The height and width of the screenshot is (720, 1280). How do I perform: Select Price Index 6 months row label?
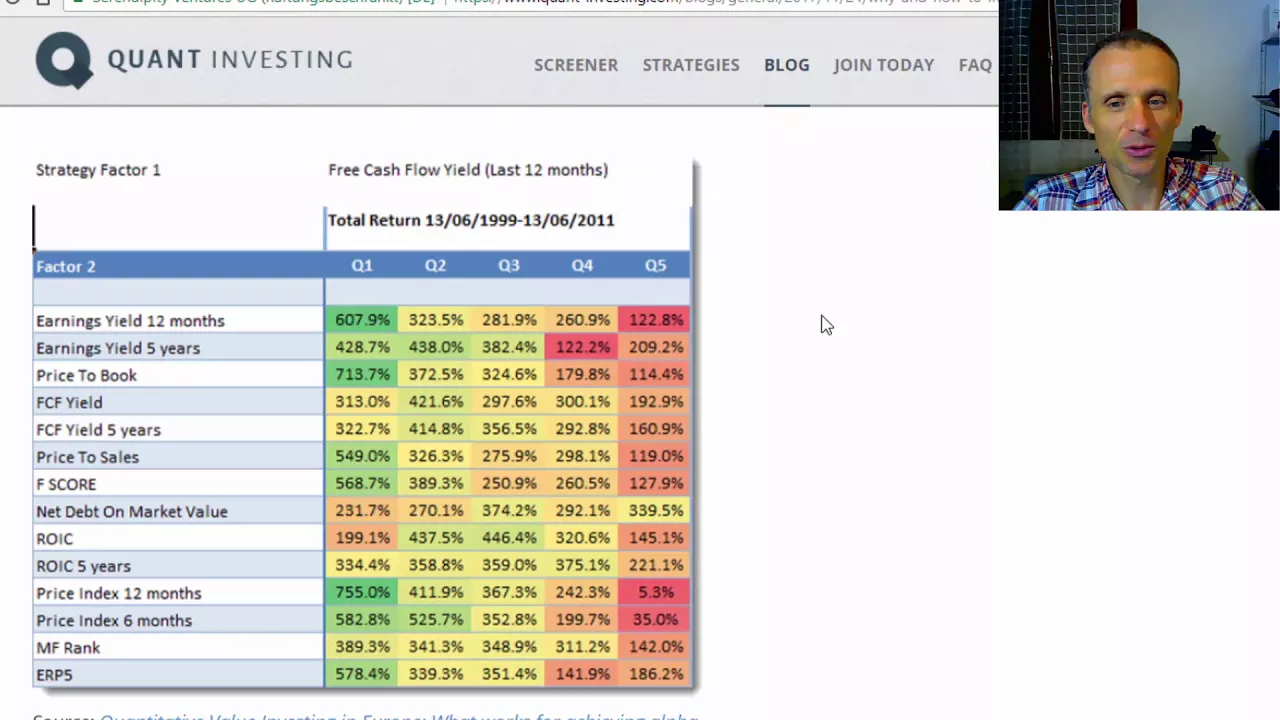pyautogui.click(x=114, y=620)
